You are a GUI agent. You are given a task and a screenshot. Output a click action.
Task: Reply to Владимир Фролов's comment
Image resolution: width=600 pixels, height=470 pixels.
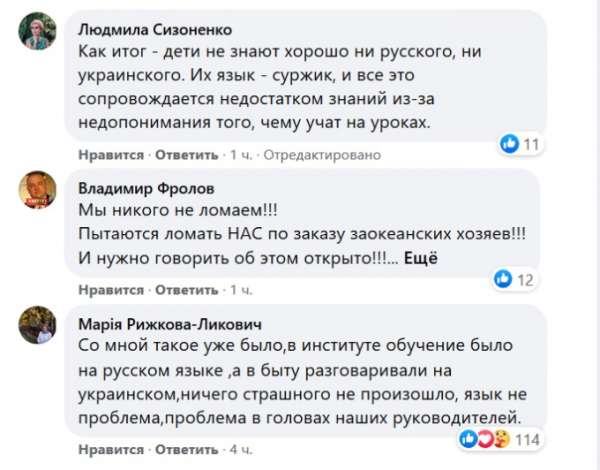[x=185, y=290]
